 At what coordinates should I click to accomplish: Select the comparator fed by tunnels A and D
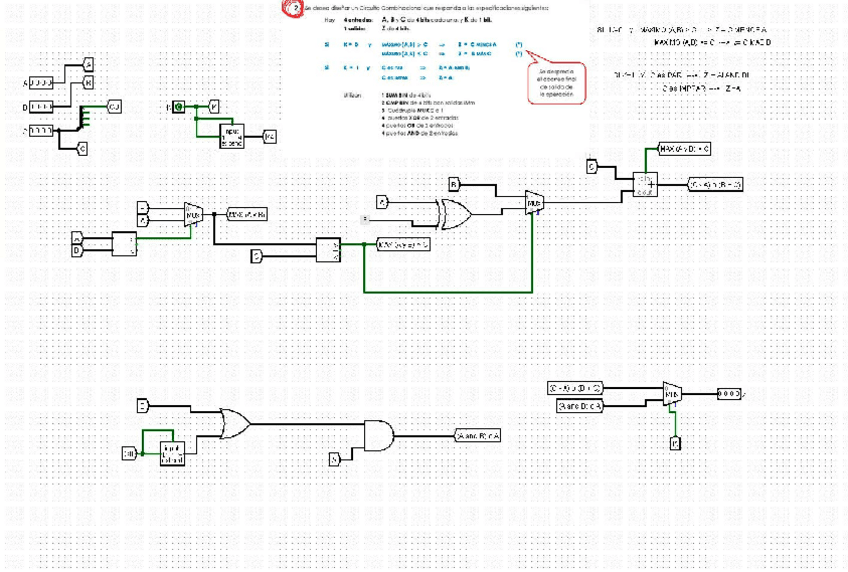[124, 244]
